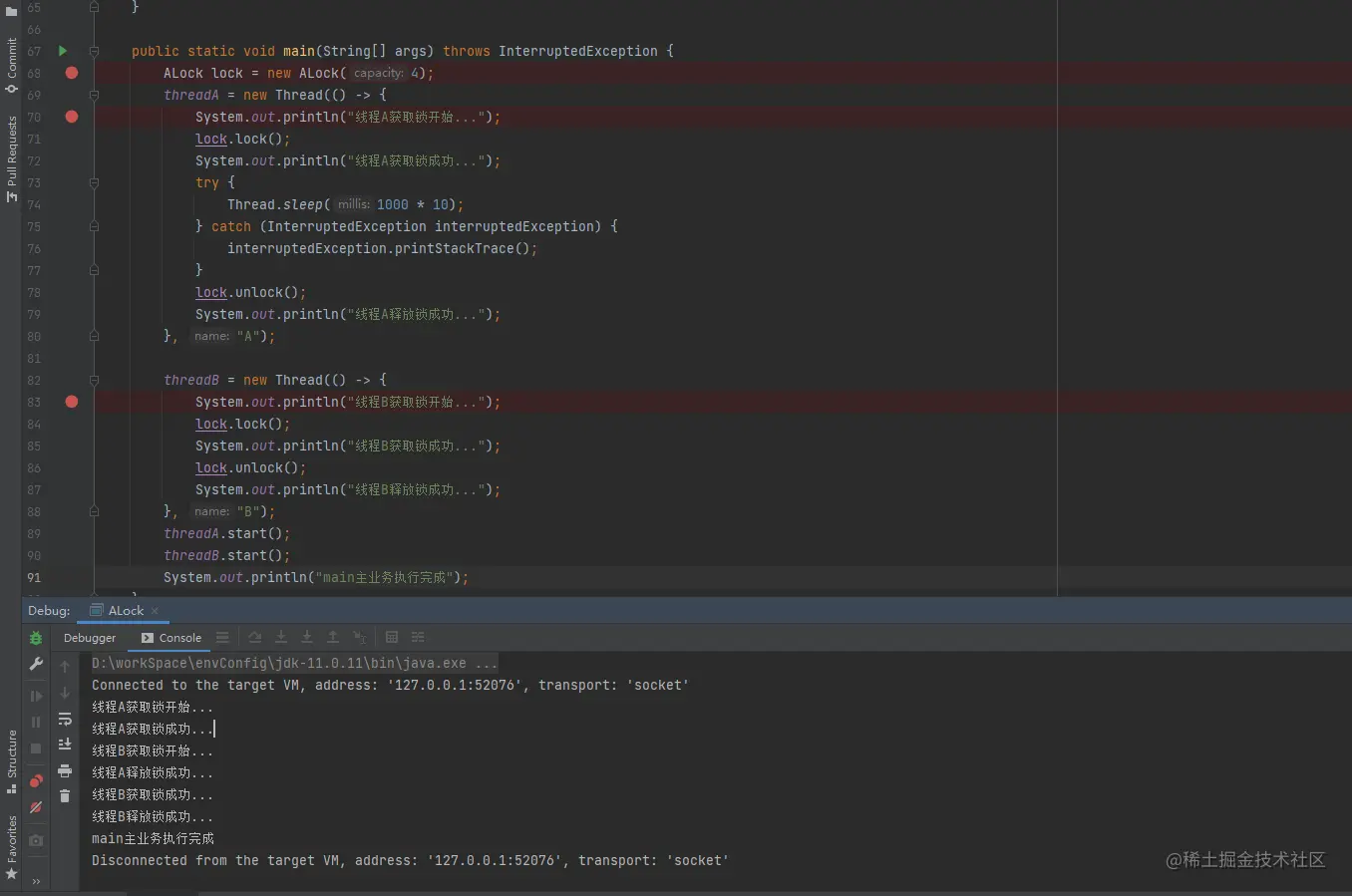
Task: Click the Step Into icon
Action: pyautogui.click(x=281, y=637)
